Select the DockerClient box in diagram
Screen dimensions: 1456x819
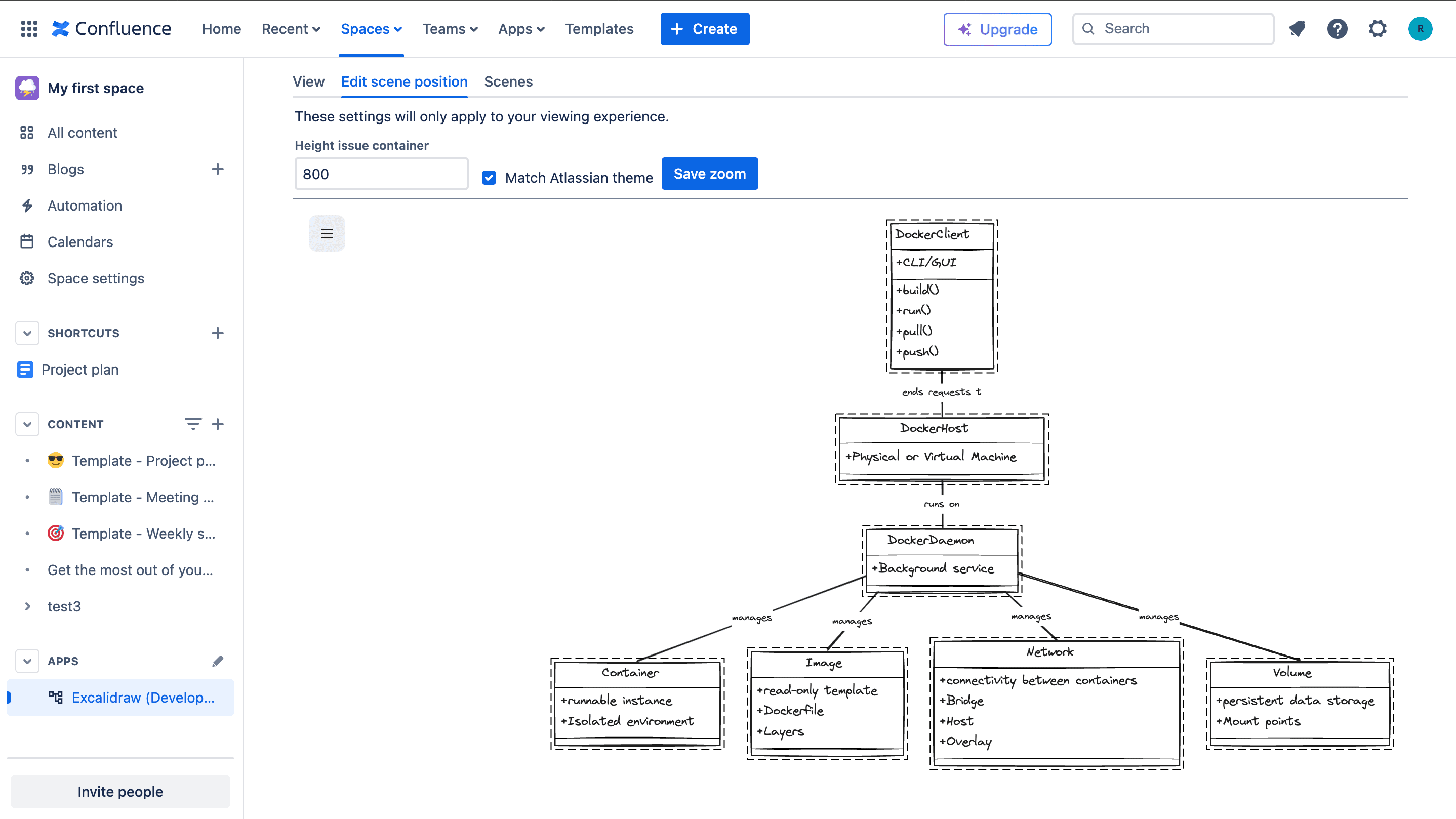pyautogui.click(x=942, y=296)
